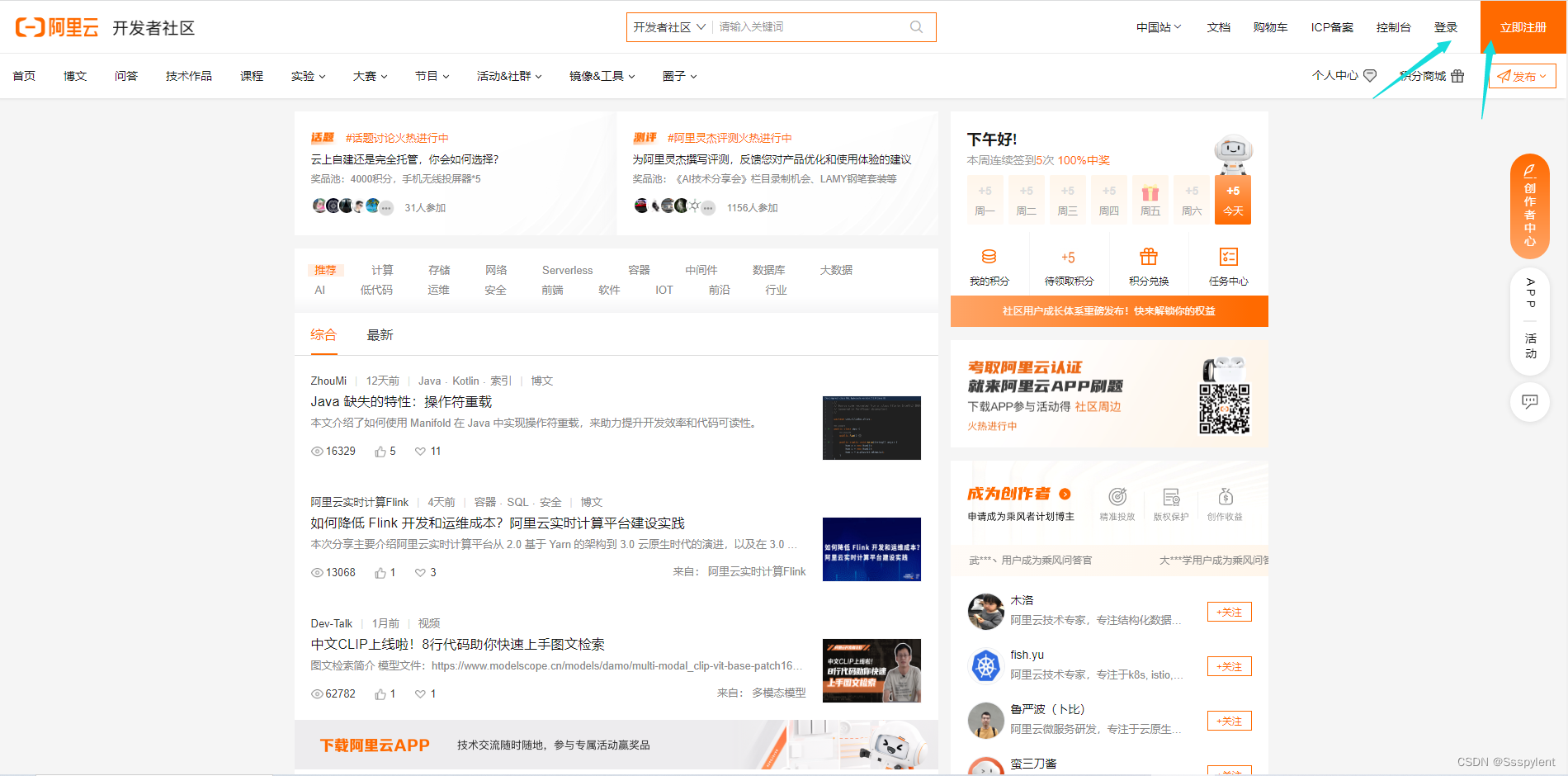
Task: Click 木洛 user avatar
Action: [985, 611]
